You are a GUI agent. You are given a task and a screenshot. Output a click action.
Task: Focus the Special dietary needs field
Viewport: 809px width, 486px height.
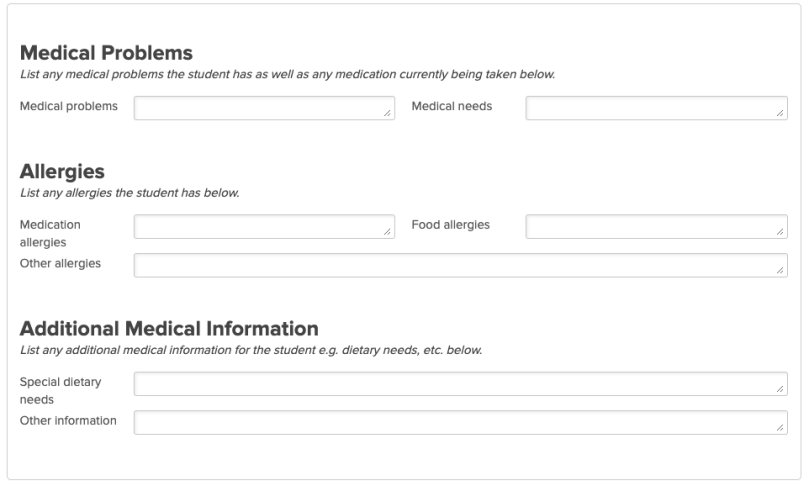460,384
